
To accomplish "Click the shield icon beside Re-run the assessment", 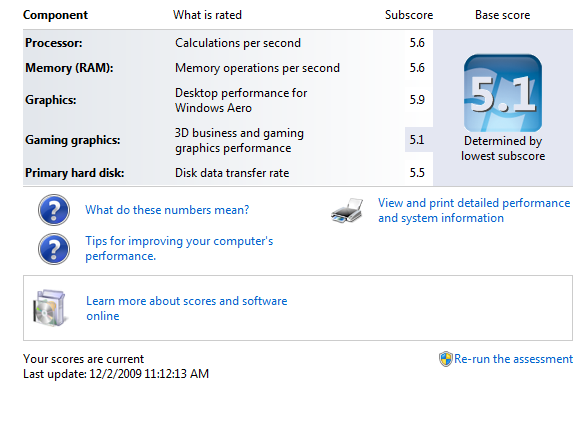I will (x=445, y=359).
